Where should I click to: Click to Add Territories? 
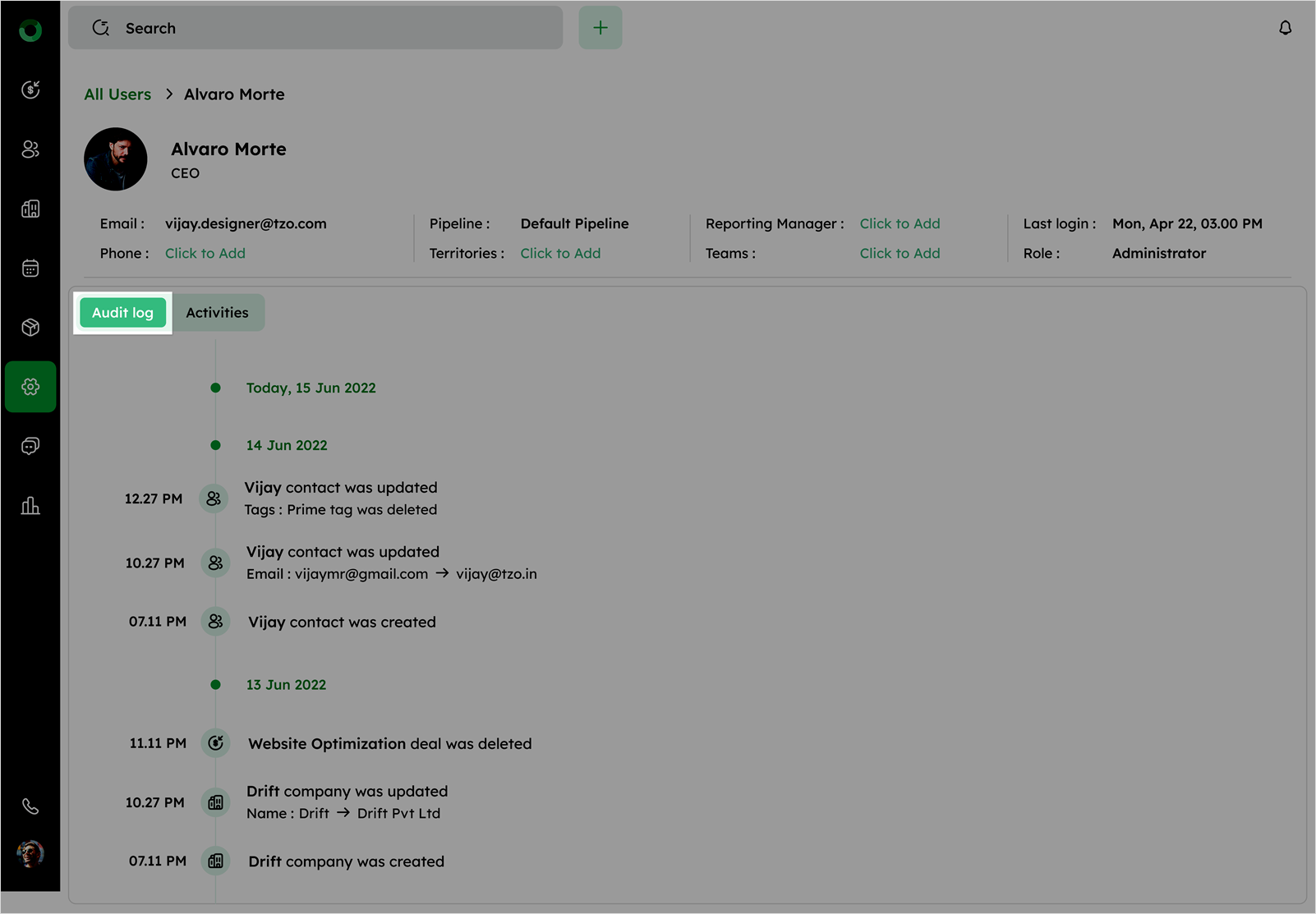[x=560, y=254]
